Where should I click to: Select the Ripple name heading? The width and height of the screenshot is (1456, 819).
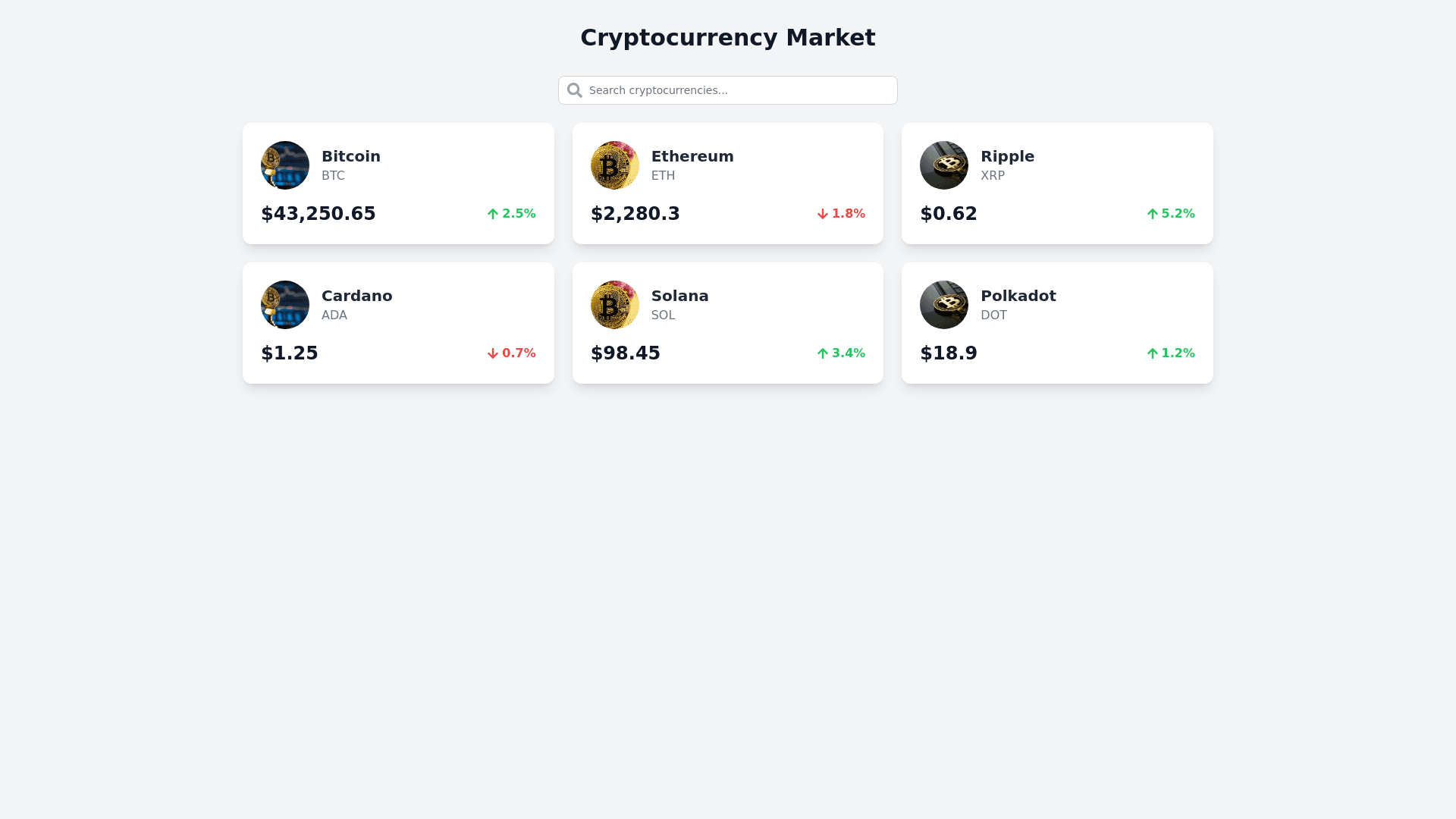[x=1007, y=156]
